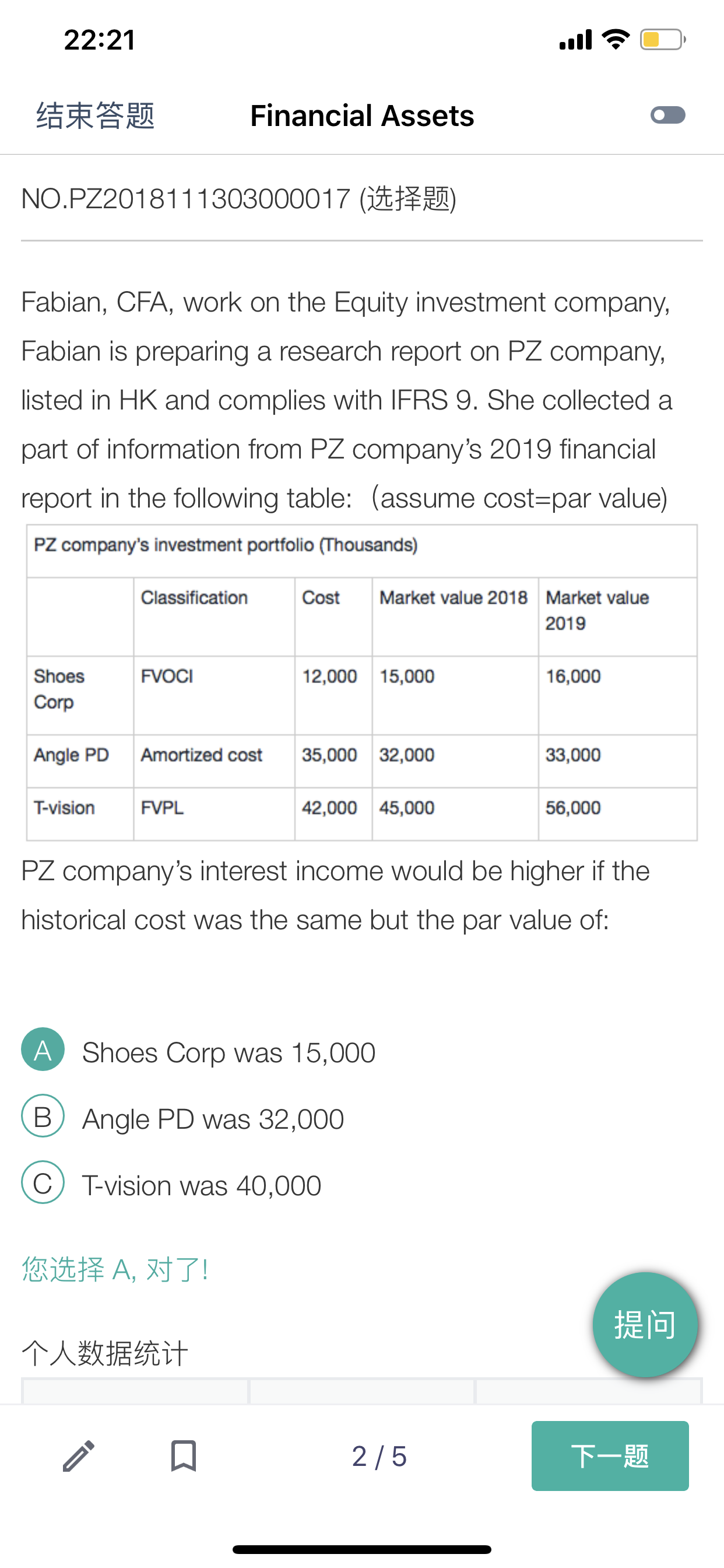
Task: Choose 'T-vision was 40,000' answer text
Action: [201, 1186]
